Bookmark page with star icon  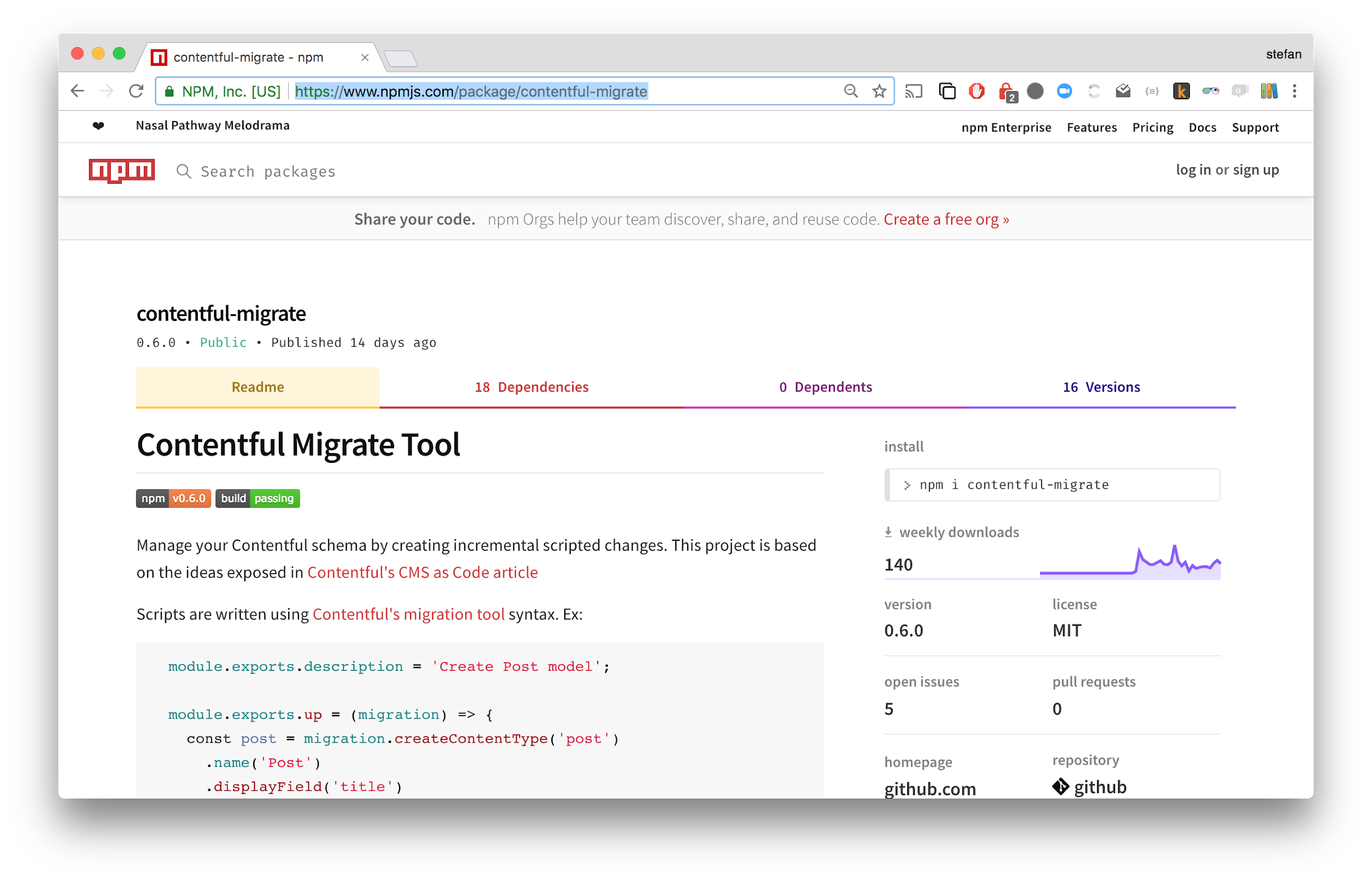click(x=879, y=91)
